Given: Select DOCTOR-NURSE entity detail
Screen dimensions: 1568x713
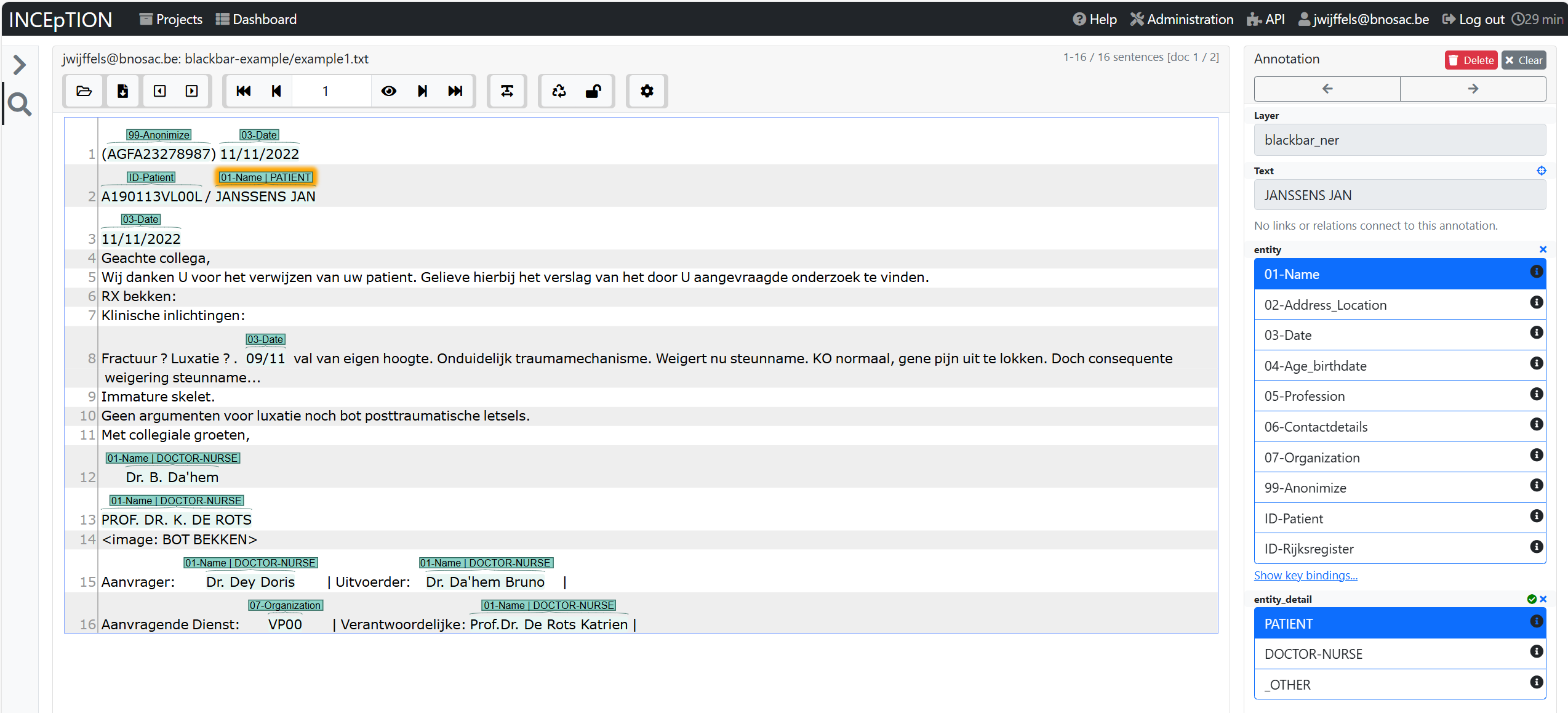Looking at the screenshot, I should click(1400, 654).
